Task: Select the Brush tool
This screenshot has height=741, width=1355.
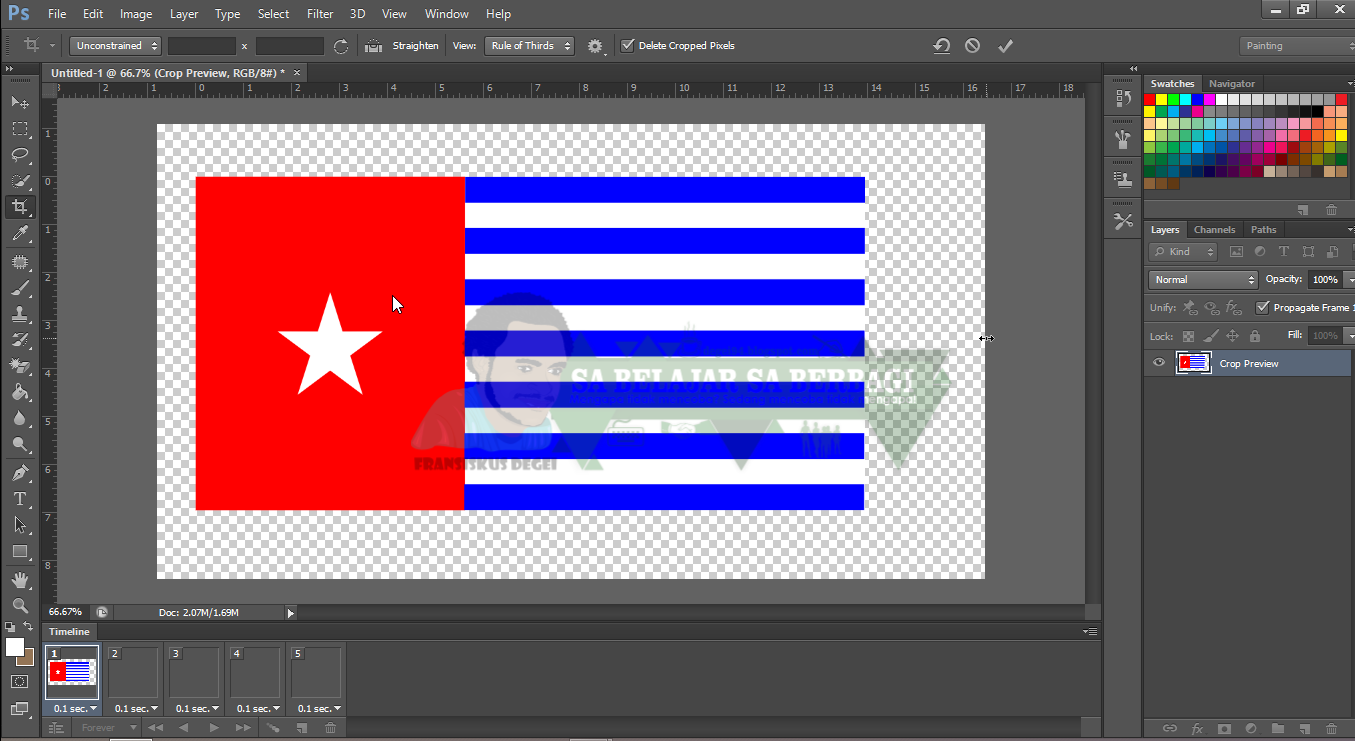Action: pos(20,288)
